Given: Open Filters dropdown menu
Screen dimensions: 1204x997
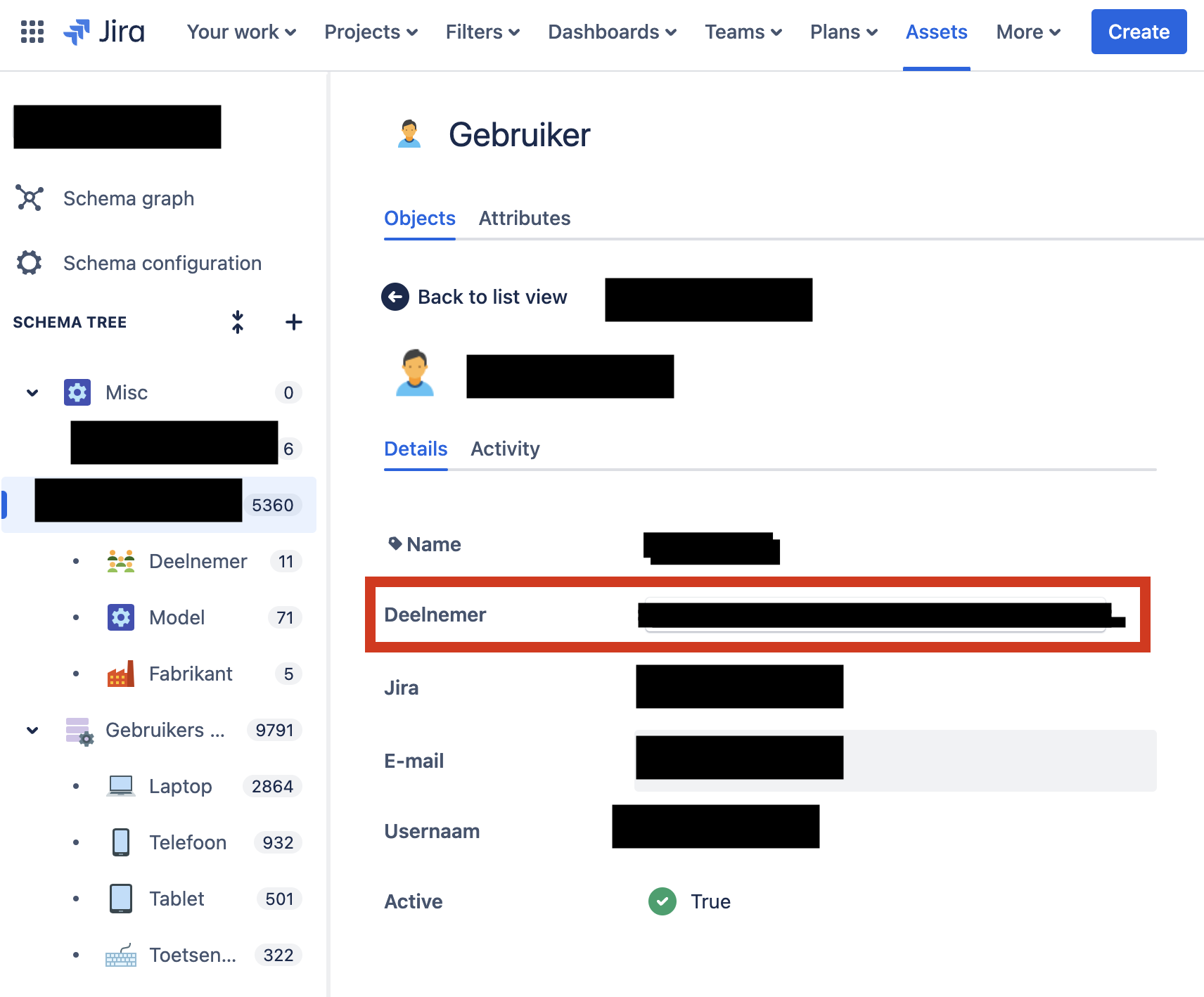Looking at the screenshot, I should [482, 32].
